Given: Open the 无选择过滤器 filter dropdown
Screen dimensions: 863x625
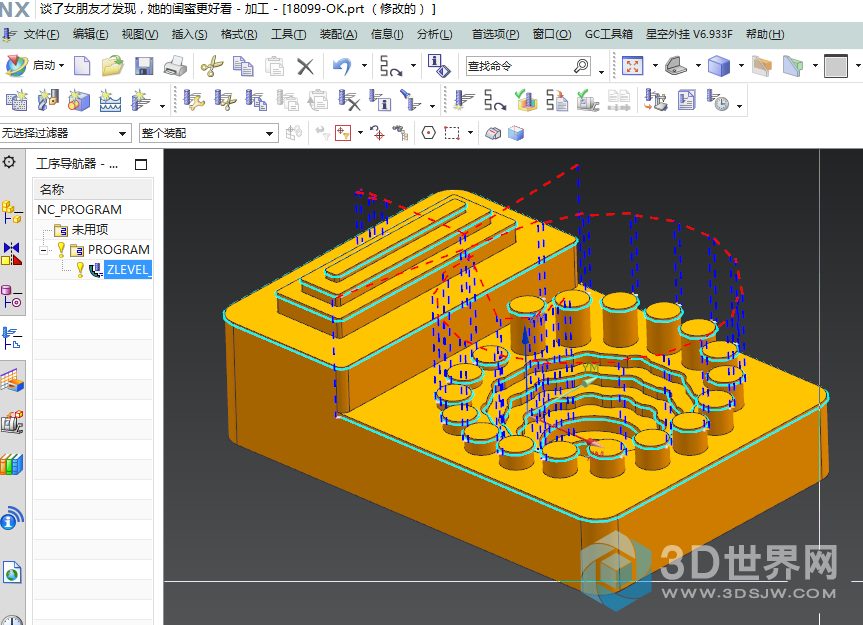Looking at the screenshot, I should click(x=65, y=133).
